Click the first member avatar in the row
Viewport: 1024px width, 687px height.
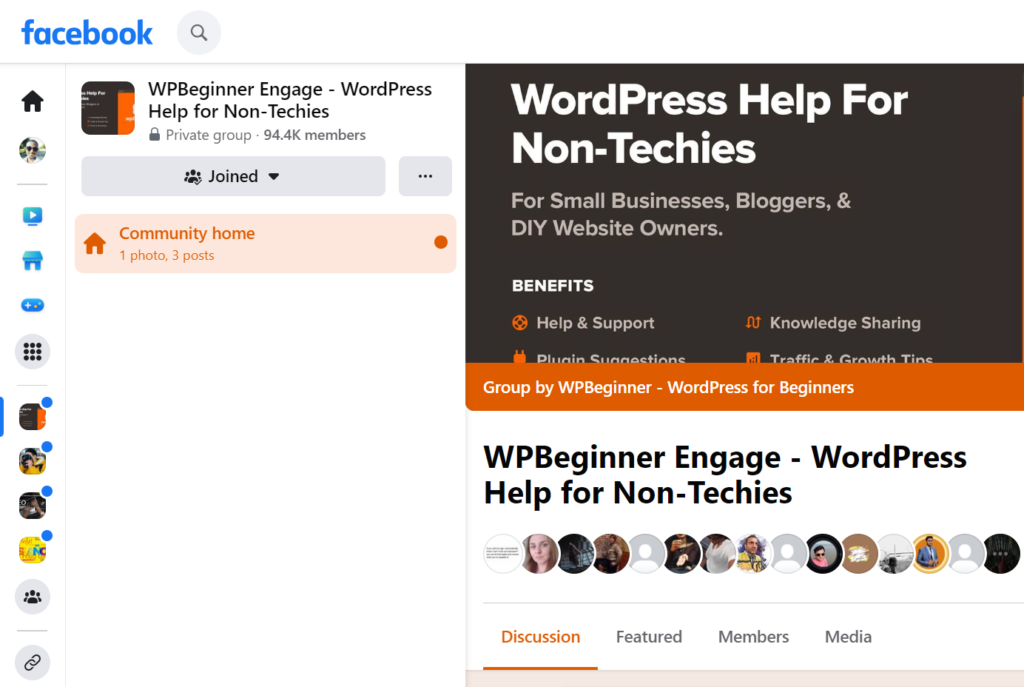503,553
